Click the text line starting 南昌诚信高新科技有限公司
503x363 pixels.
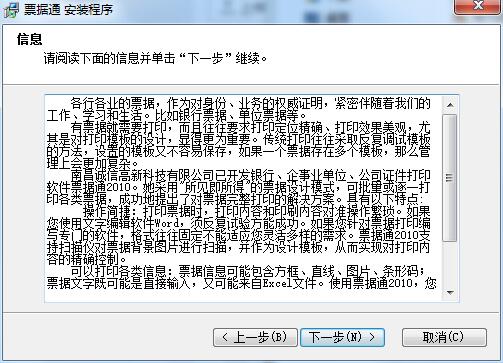250,175
